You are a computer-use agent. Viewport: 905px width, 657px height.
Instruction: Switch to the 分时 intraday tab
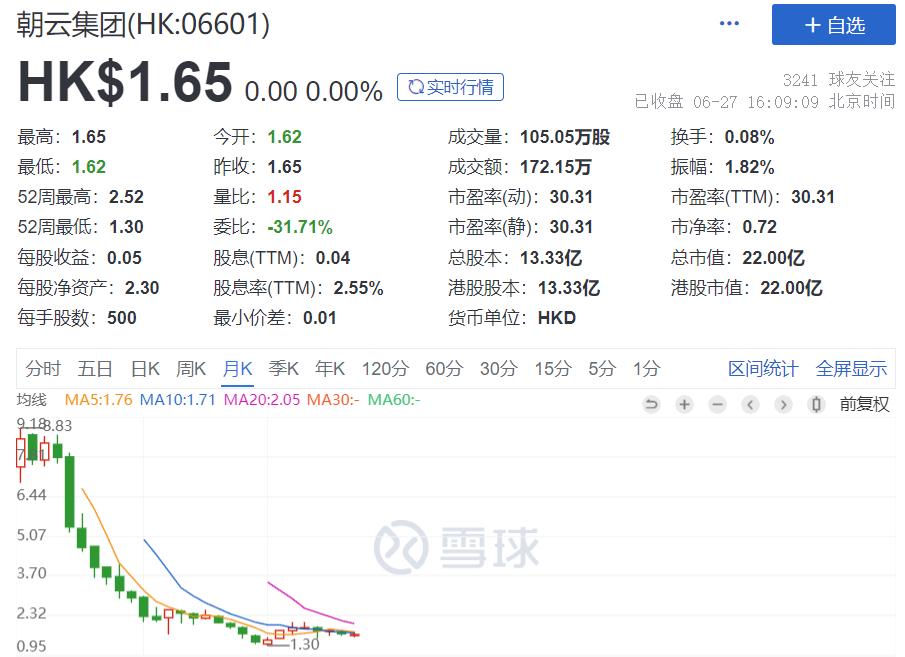tap(41, 368)
